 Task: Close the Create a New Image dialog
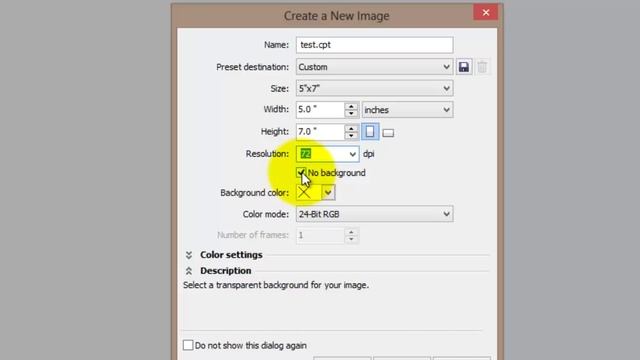[485, 12]
